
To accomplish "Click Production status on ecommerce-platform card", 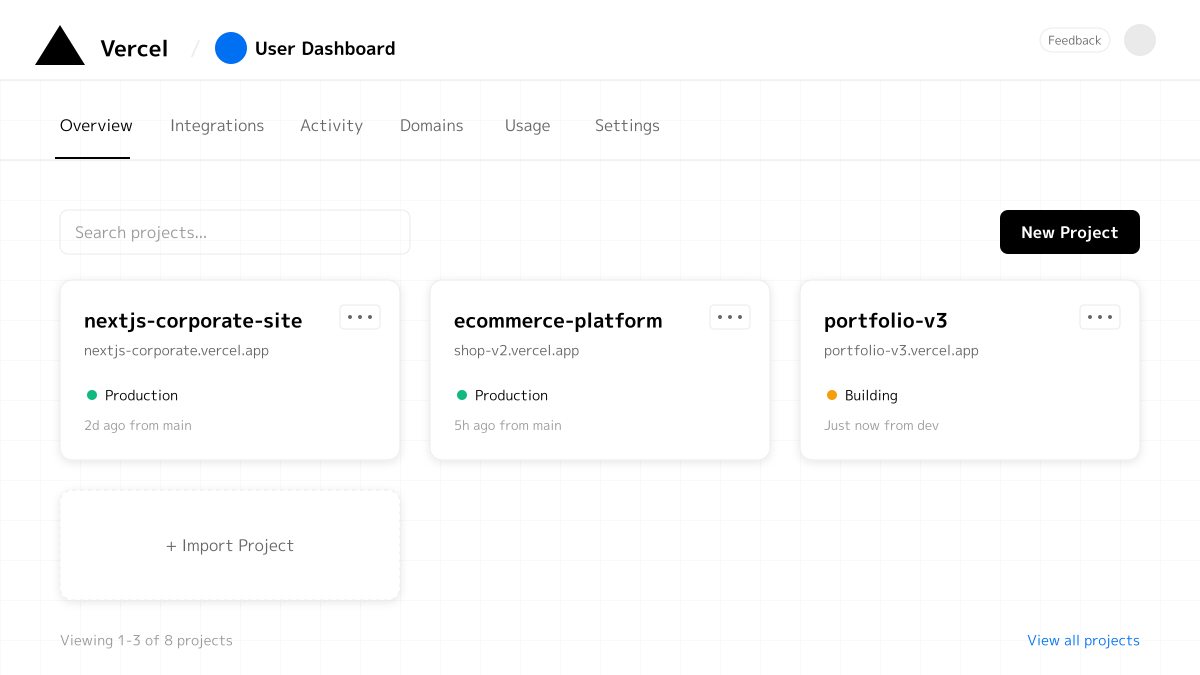I will tap(502, 395).
